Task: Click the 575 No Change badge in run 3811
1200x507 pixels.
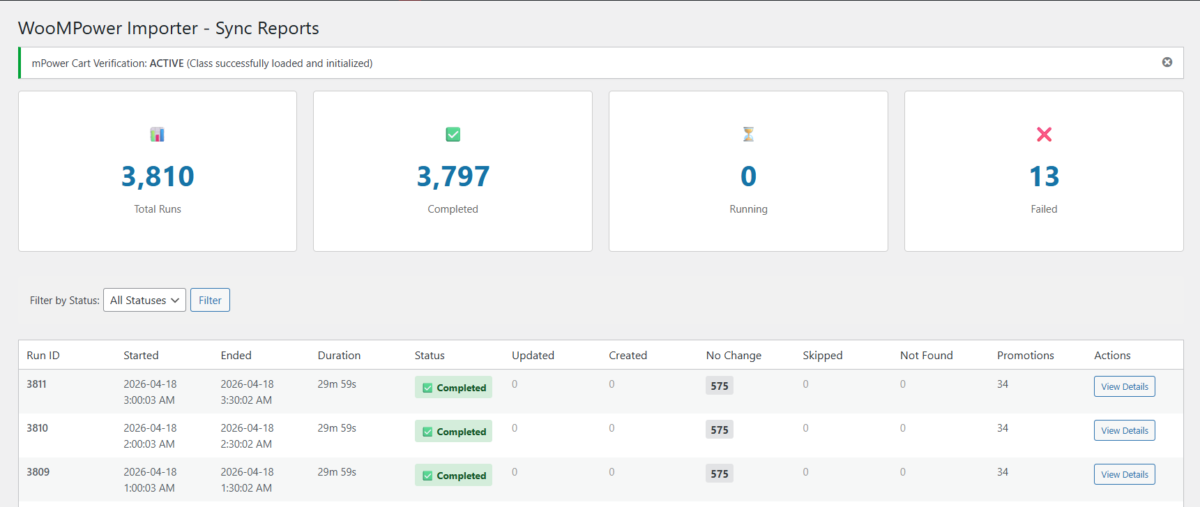Action: click(719, 385)
